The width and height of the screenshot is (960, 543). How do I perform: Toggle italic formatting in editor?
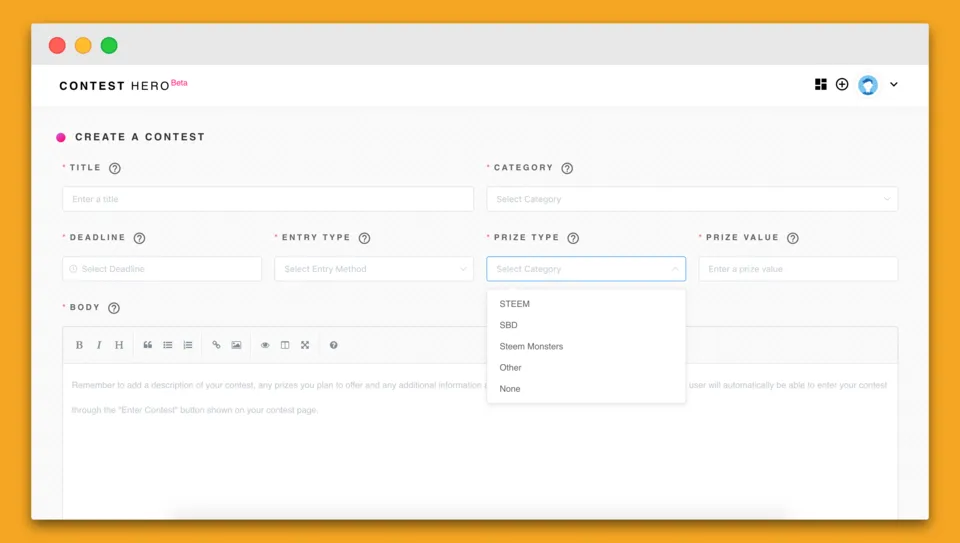tap(99, 345)
